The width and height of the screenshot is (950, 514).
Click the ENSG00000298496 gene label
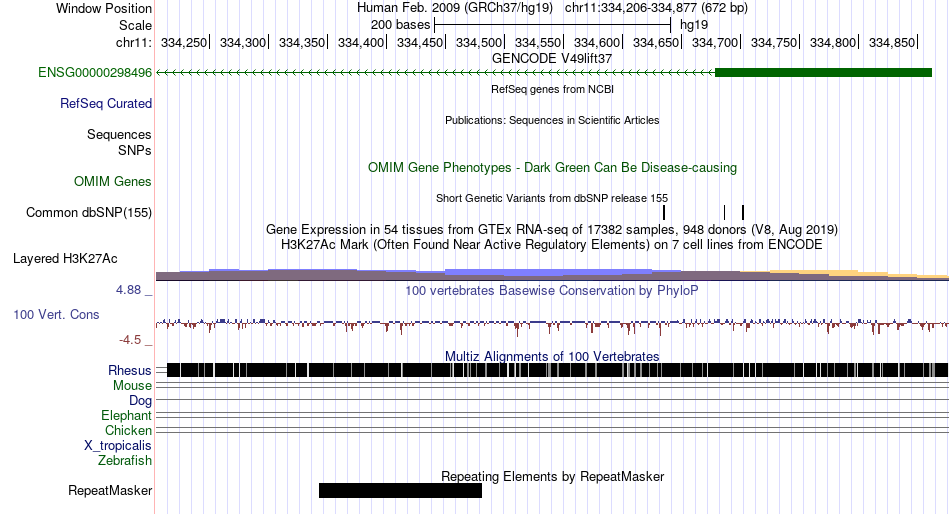95,73
